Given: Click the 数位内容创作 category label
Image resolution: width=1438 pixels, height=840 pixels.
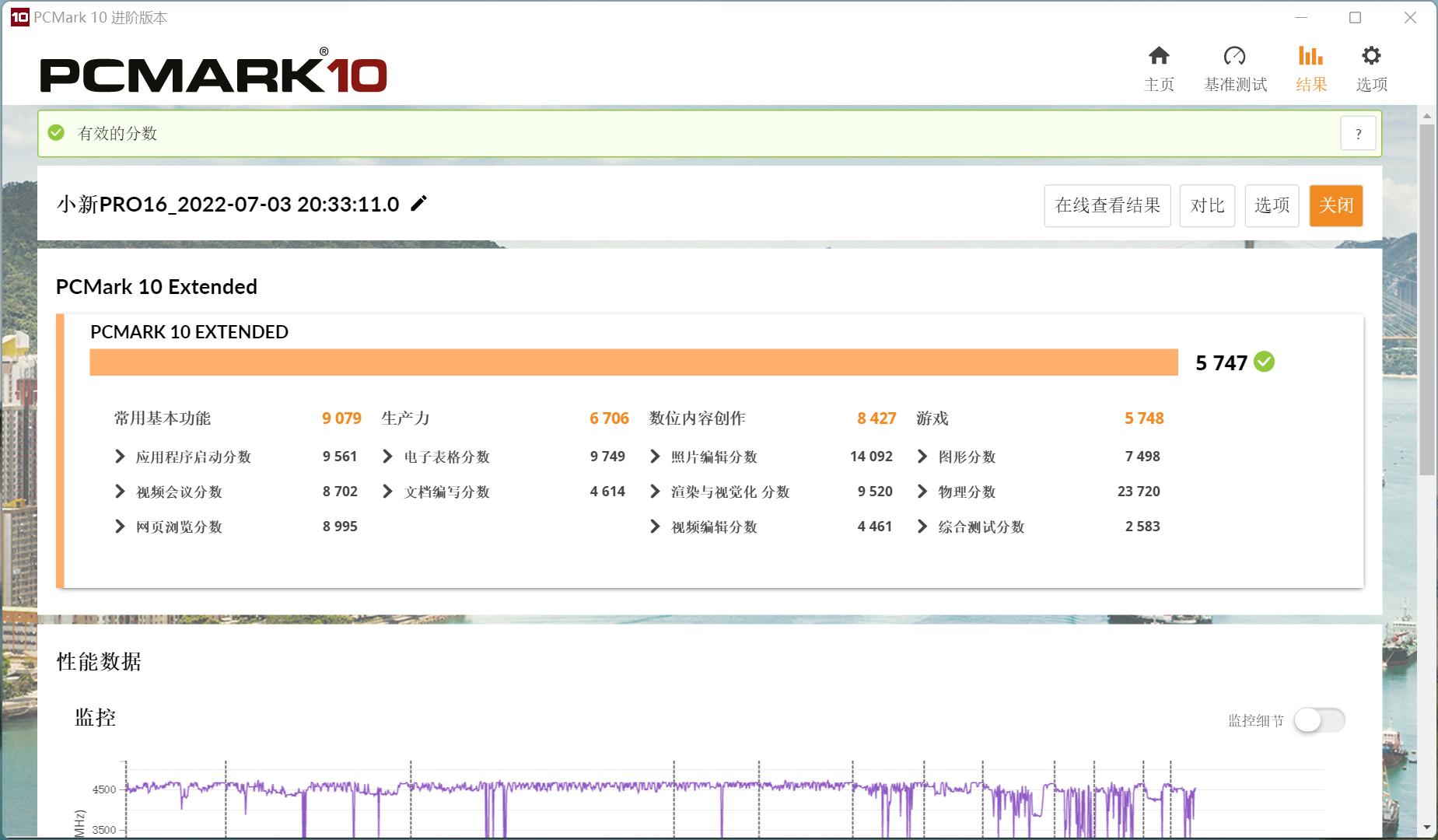Looking at the screenshot, I should [697, 418].
